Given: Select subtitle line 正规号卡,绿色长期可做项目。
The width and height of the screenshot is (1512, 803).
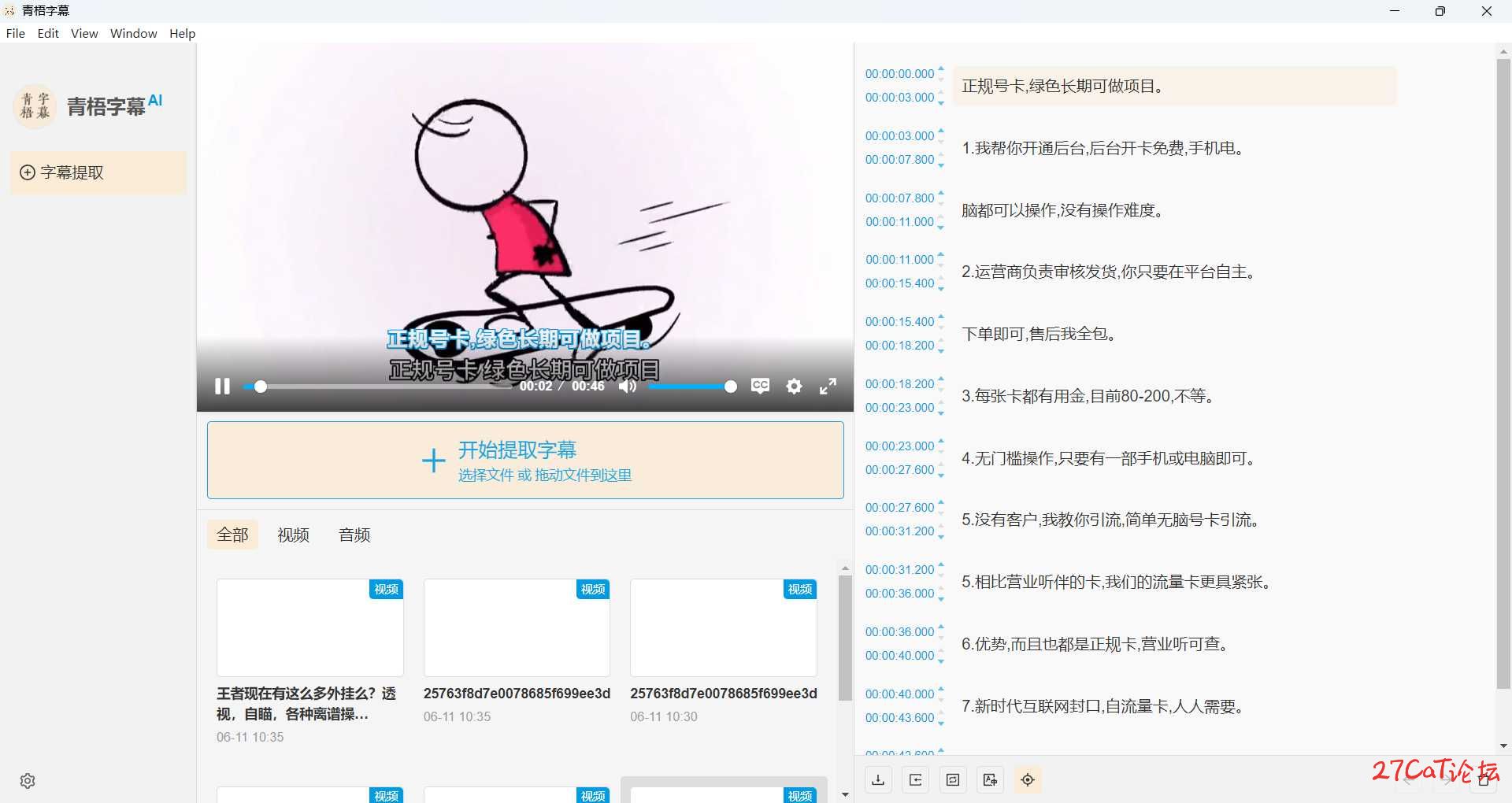Looking at the screenshot, I should click(1174, 86).
